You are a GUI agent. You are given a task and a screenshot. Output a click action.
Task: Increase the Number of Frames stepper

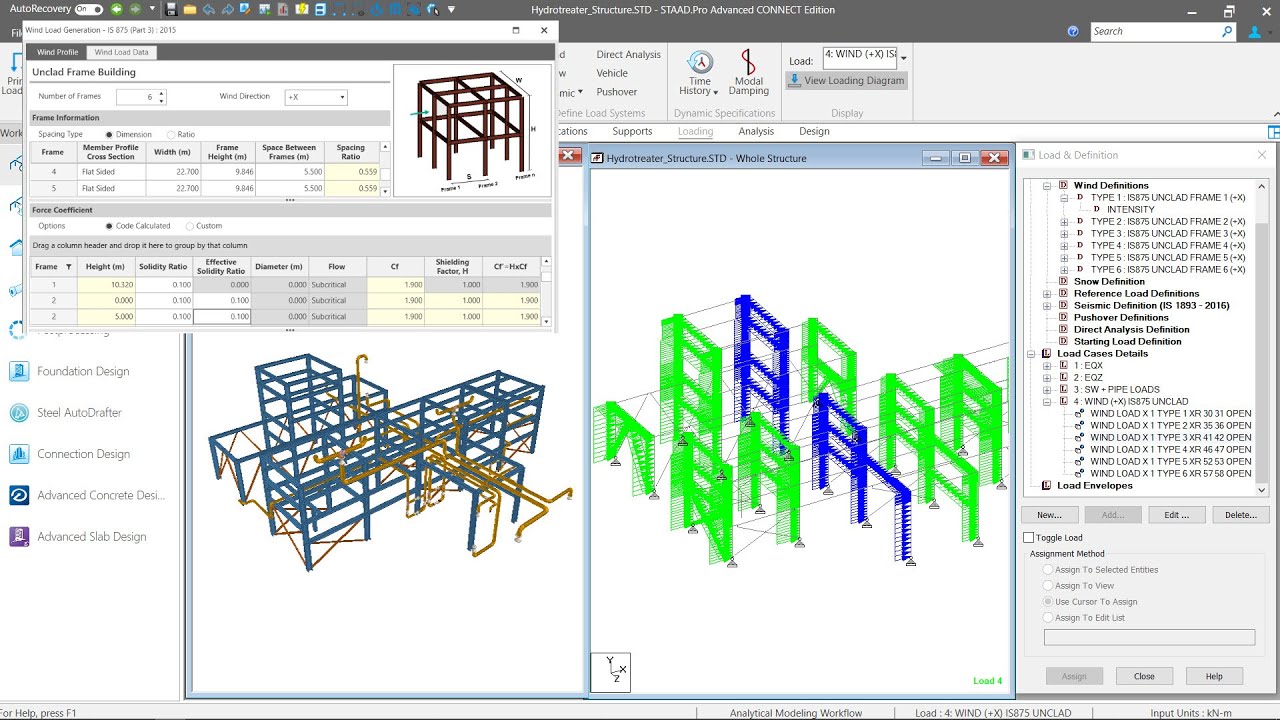(162, 94)
